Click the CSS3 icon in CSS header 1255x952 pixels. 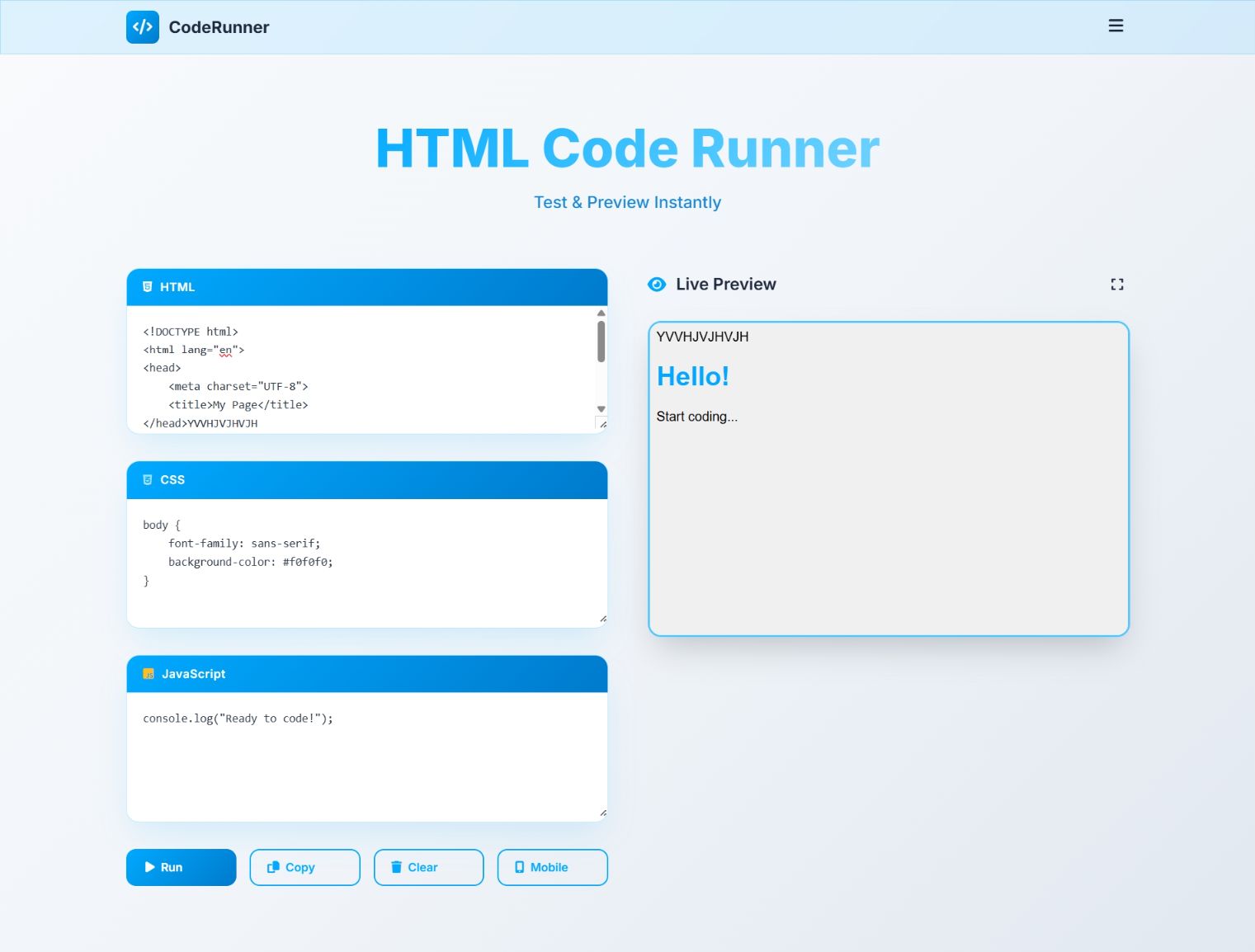148,480
